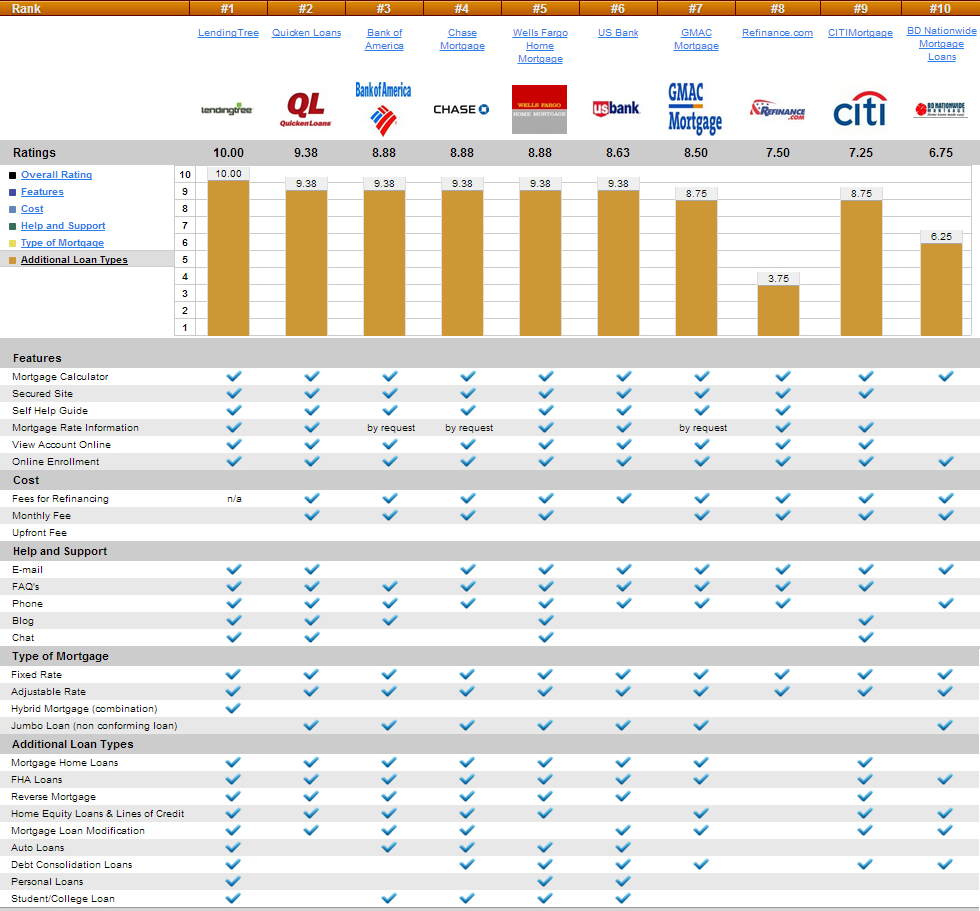Click LendingTree's Hybrid Mortgage checkmark

click(x=232, y=708)
